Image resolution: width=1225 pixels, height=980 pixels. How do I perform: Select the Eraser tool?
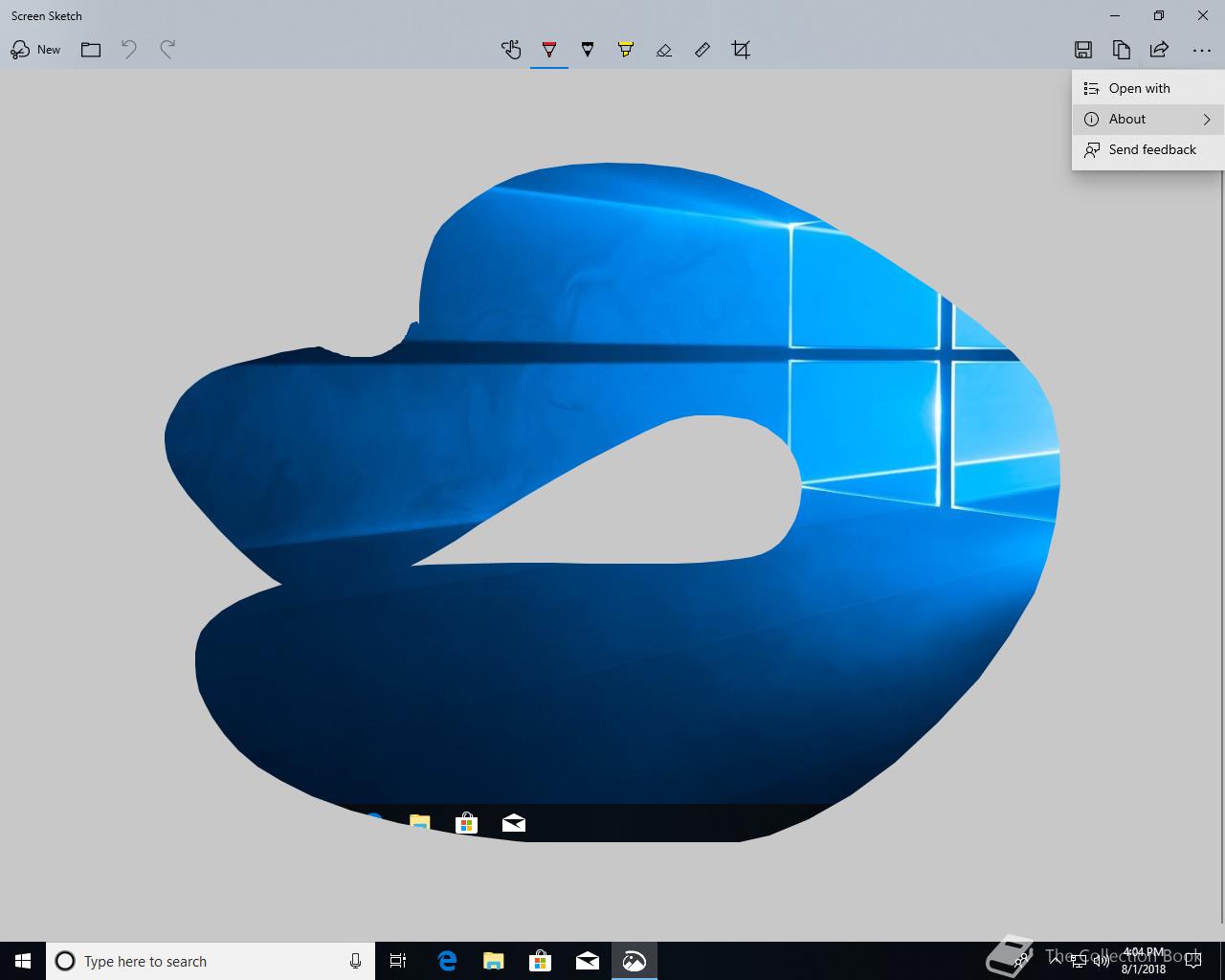pos(664,50)
